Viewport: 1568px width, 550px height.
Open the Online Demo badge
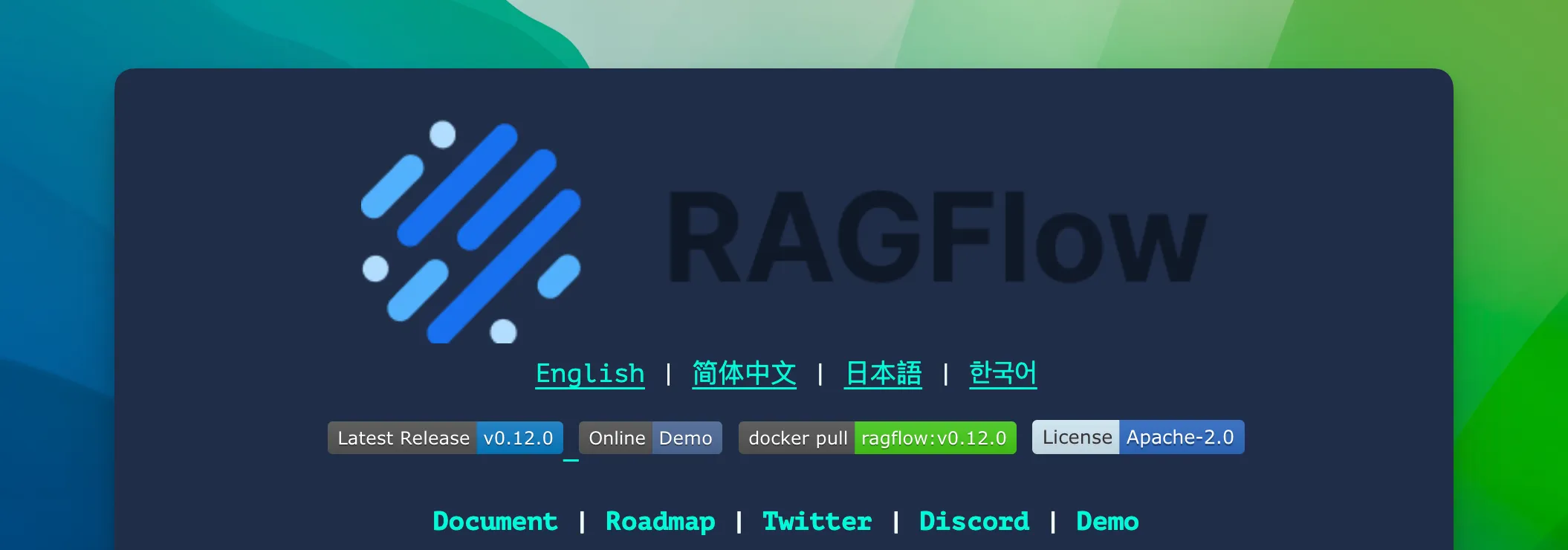[x=650, y=438]
